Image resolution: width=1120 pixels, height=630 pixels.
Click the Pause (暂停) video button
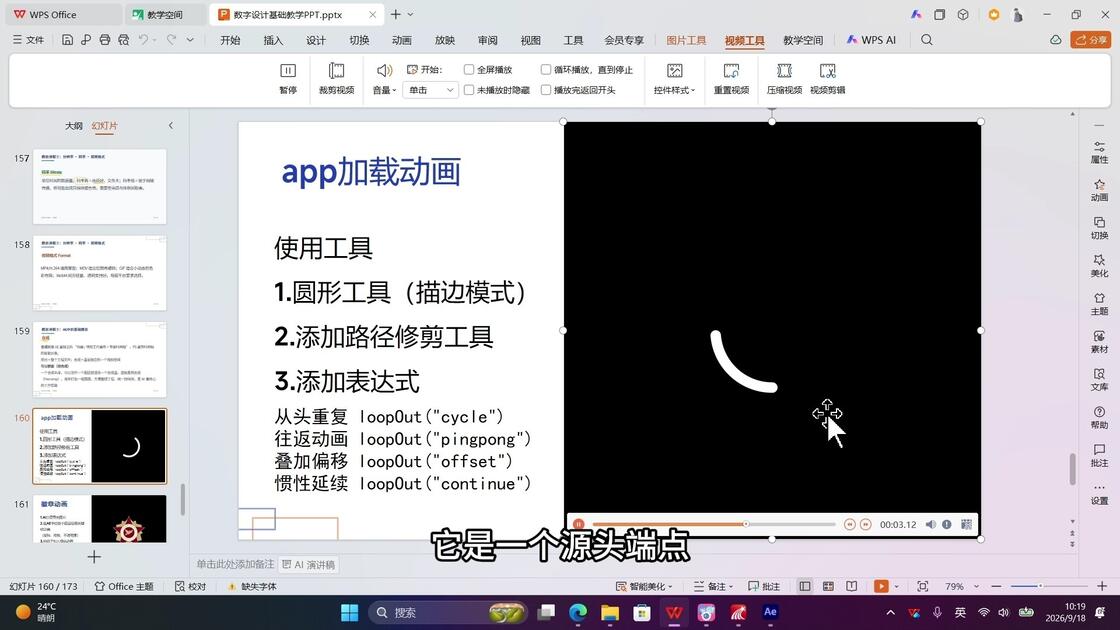click(x=288, y=78)
